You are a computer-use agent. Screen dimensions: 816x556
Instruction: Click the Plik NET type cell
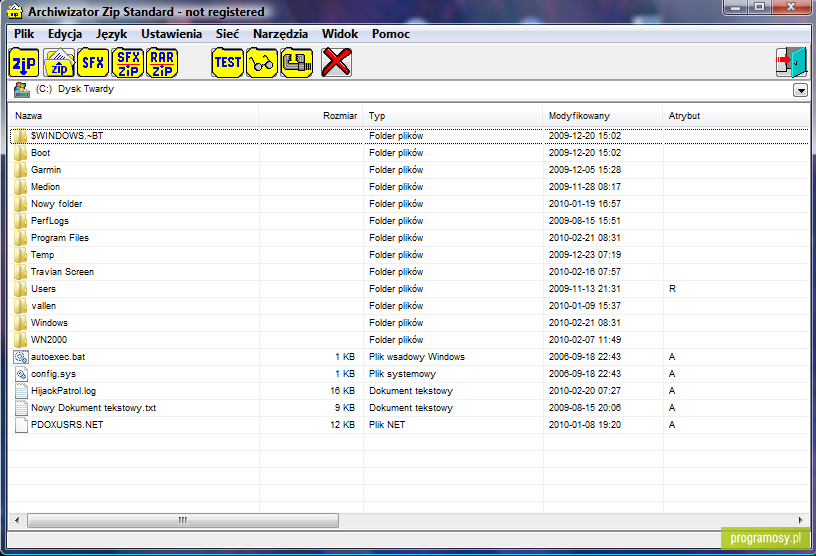tap(387, 425)
